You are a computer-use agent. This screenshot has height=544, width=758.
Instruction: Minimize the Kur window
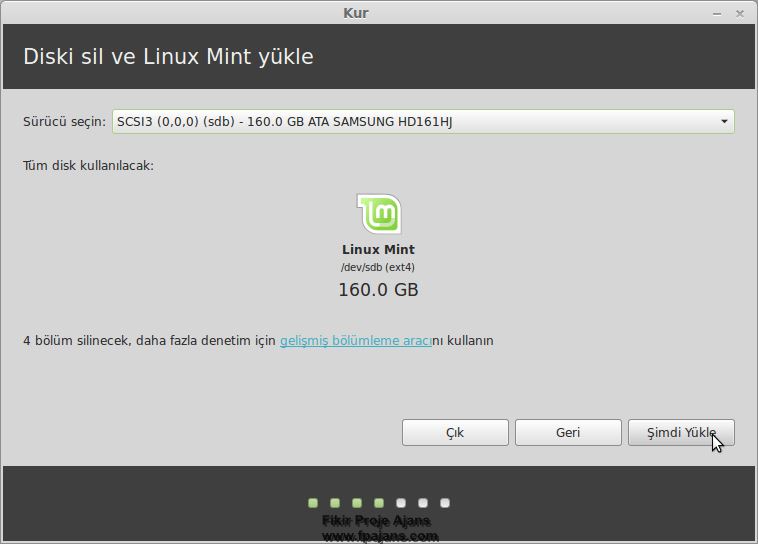coord(717,14)
